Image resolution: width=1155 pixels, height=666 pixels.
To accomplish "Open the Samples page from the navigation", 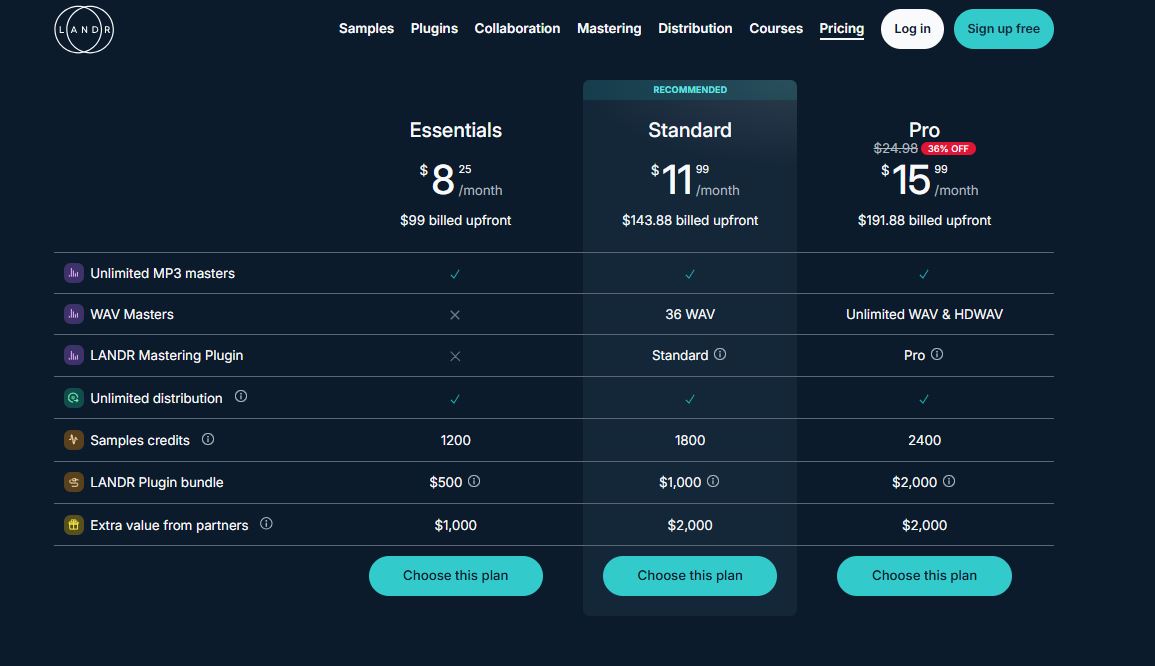I will click(x=366, y=28).
